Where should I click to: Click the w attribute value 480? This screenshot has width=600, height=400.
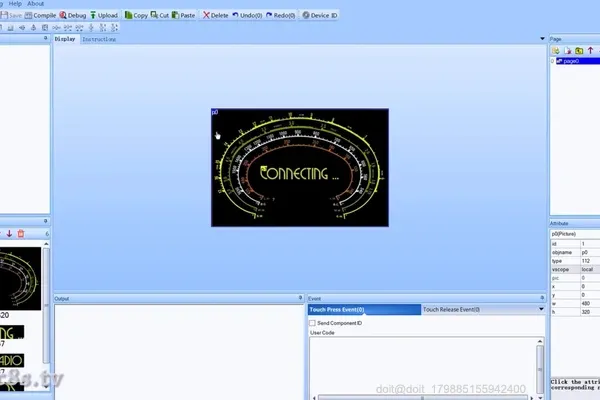tap(590, 304)
